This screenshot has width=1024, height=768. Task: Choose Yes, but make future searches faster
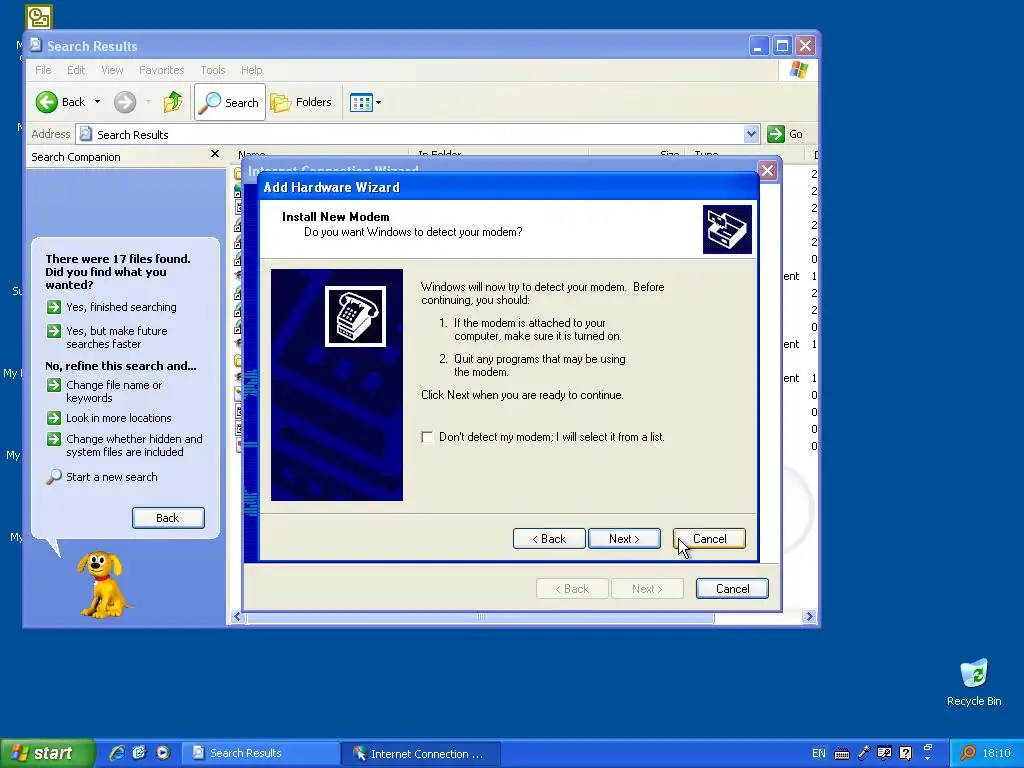pyautogui.click(x=108, y=338)
